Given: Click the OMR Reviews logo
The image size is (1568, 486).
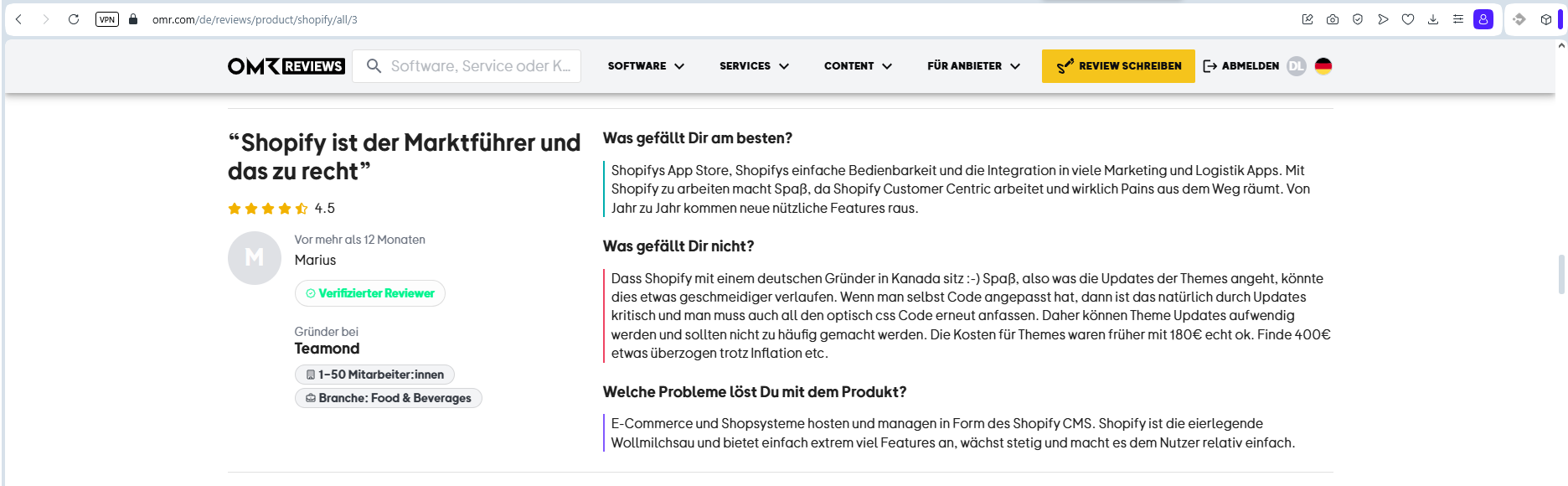Looking at the screenshot, I should tap(286, 66).
